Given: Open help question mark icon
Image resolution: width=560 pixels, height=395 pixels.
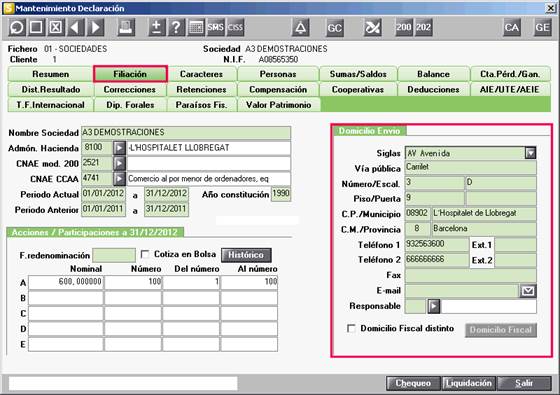Looking at the screenshot, I should pos(176,27).
